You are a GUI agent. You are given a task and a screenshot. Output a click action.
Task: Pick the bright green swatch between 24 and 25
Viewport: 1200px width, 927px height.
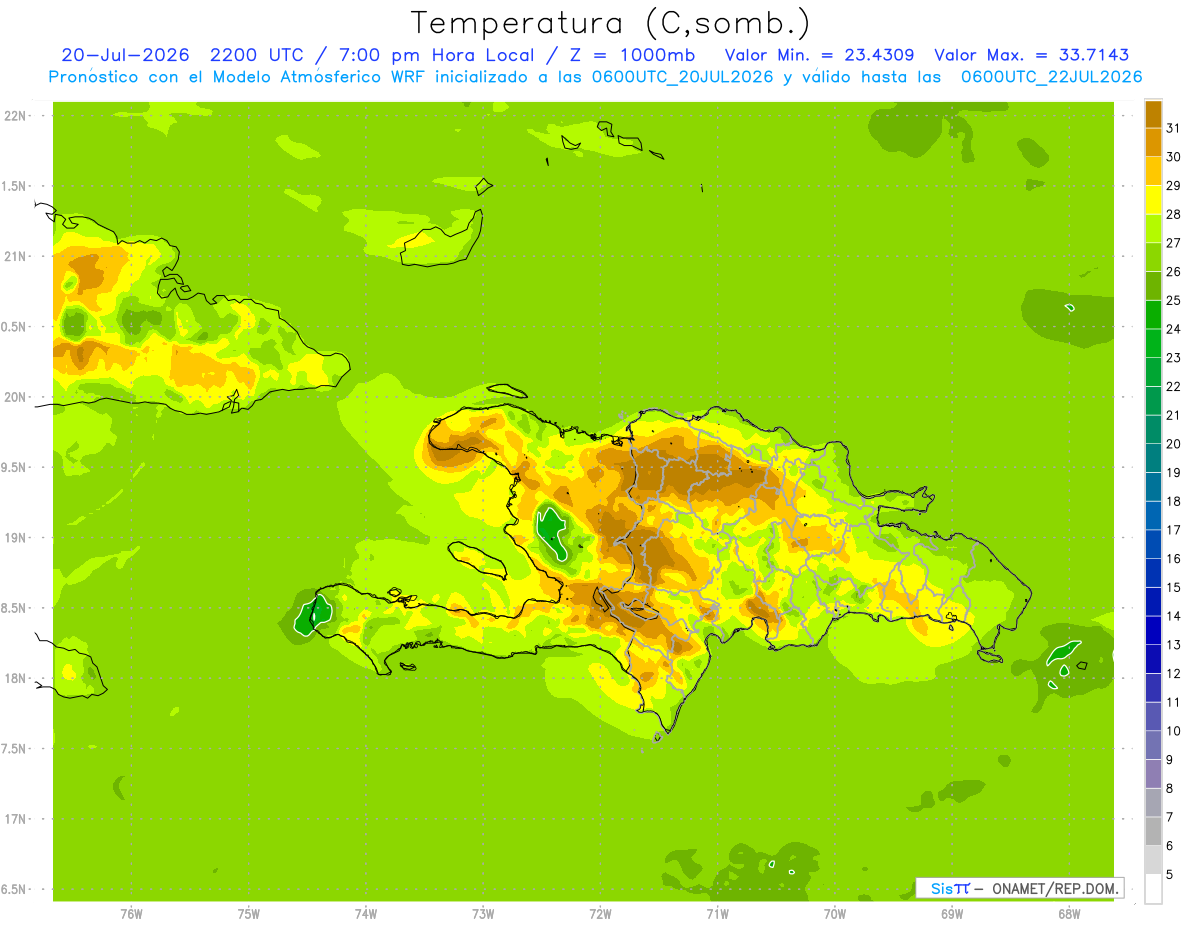click(x=1153, y=314)
